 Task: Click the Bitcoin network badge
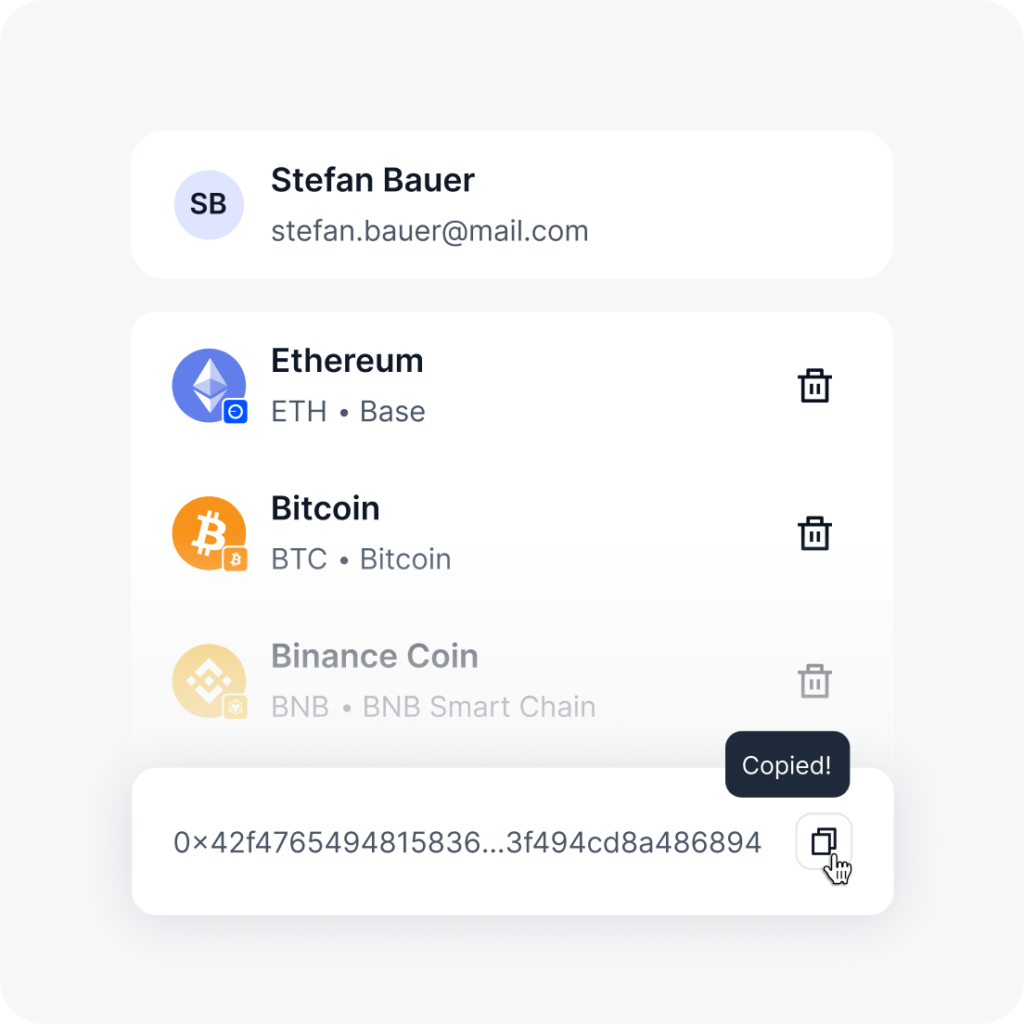tap(235, 559)
